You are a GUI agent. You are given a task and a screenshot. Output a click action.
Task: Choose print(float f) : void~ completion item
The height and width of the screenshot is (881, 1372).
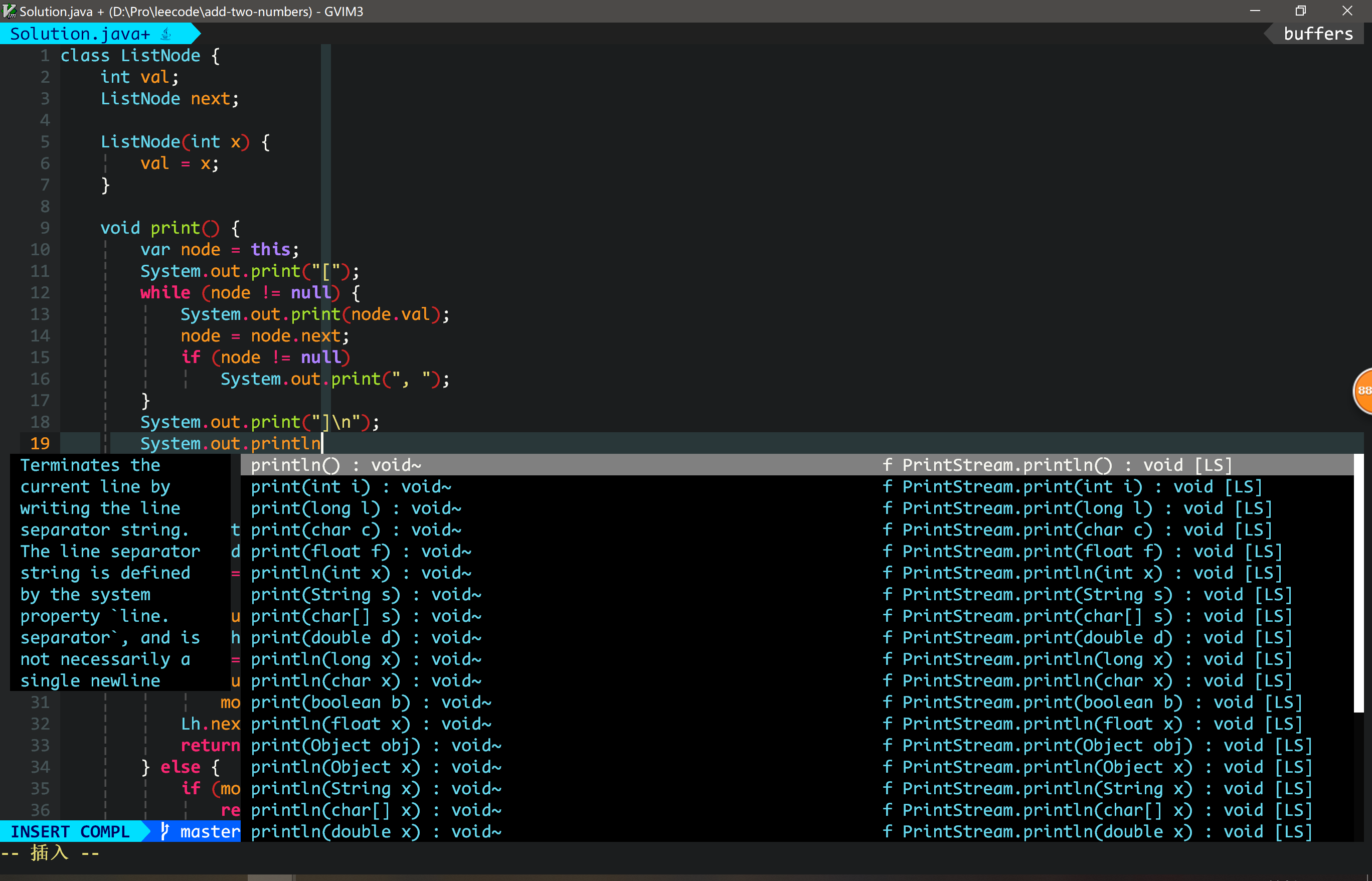tap(797, 551)
